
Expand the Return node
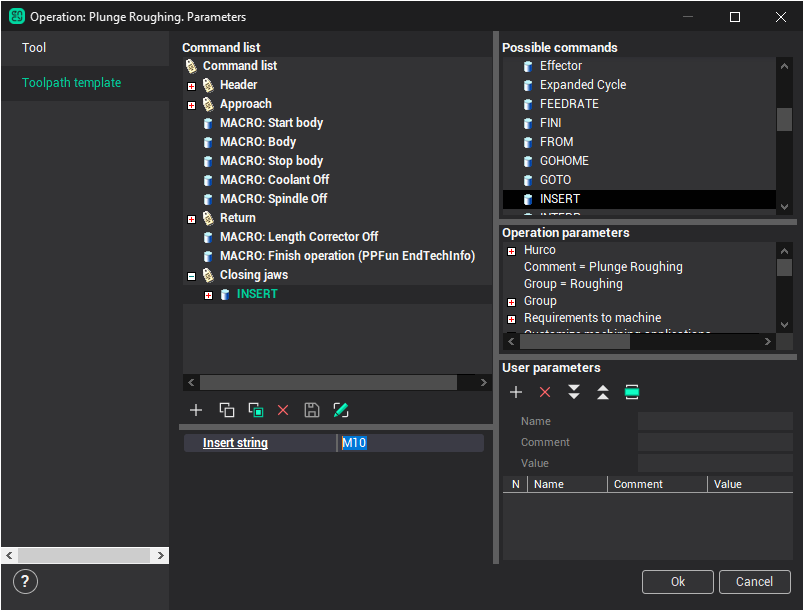pos(191,219)
